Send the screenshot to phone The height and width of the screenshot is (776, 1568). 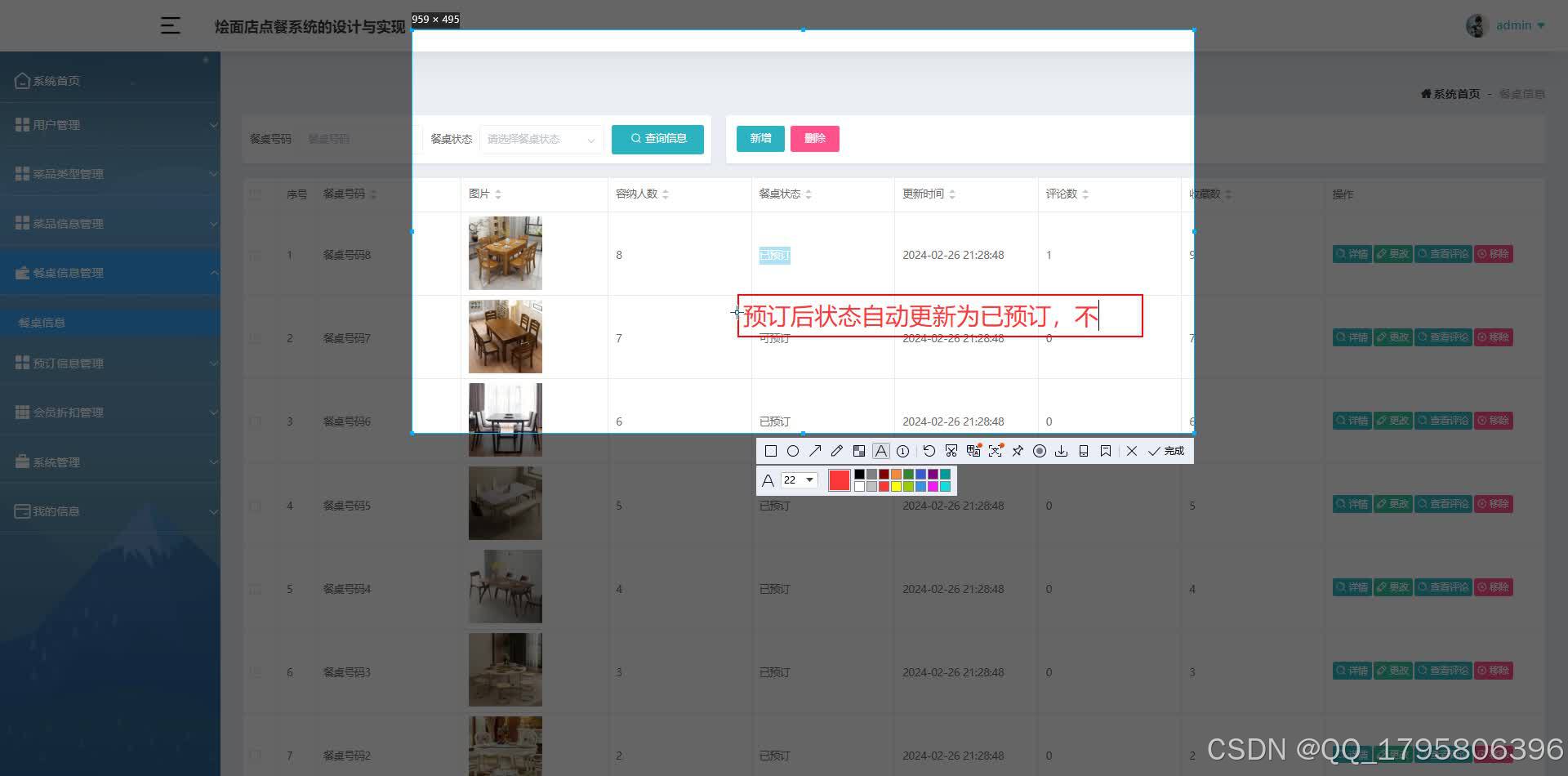tap(1083, 451)
